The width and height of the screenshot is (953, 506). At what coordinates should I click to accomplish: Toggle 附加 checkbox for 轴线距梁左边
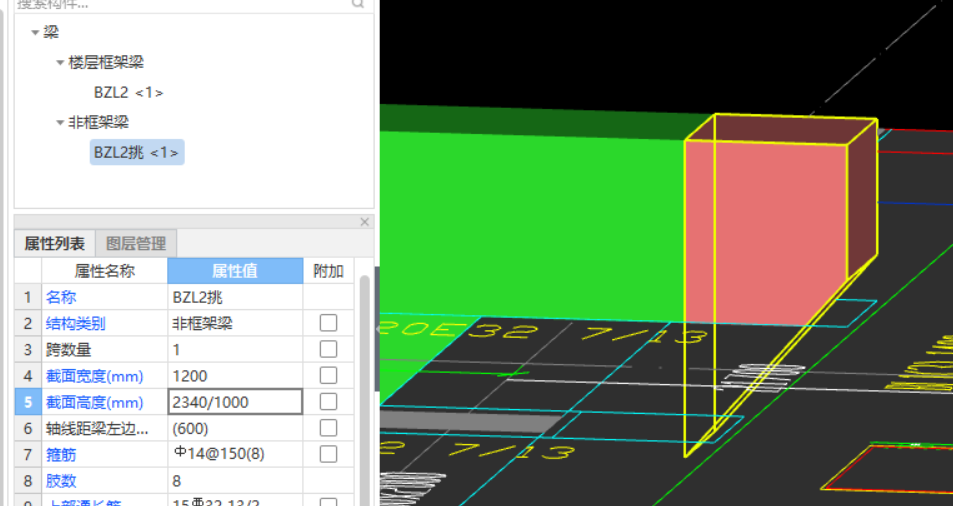[328, 428]
